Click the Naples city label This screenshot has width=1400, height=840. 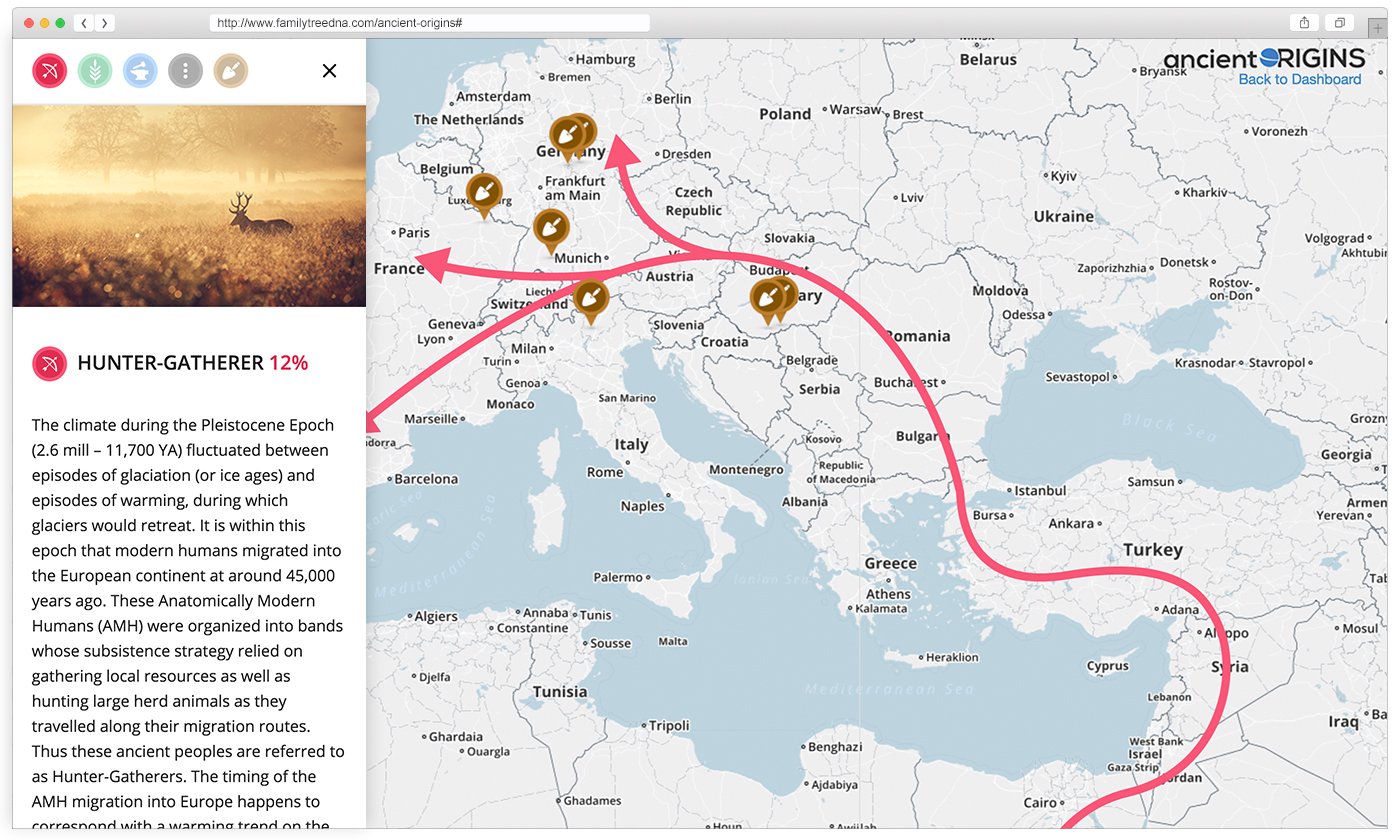click(642, 506)
